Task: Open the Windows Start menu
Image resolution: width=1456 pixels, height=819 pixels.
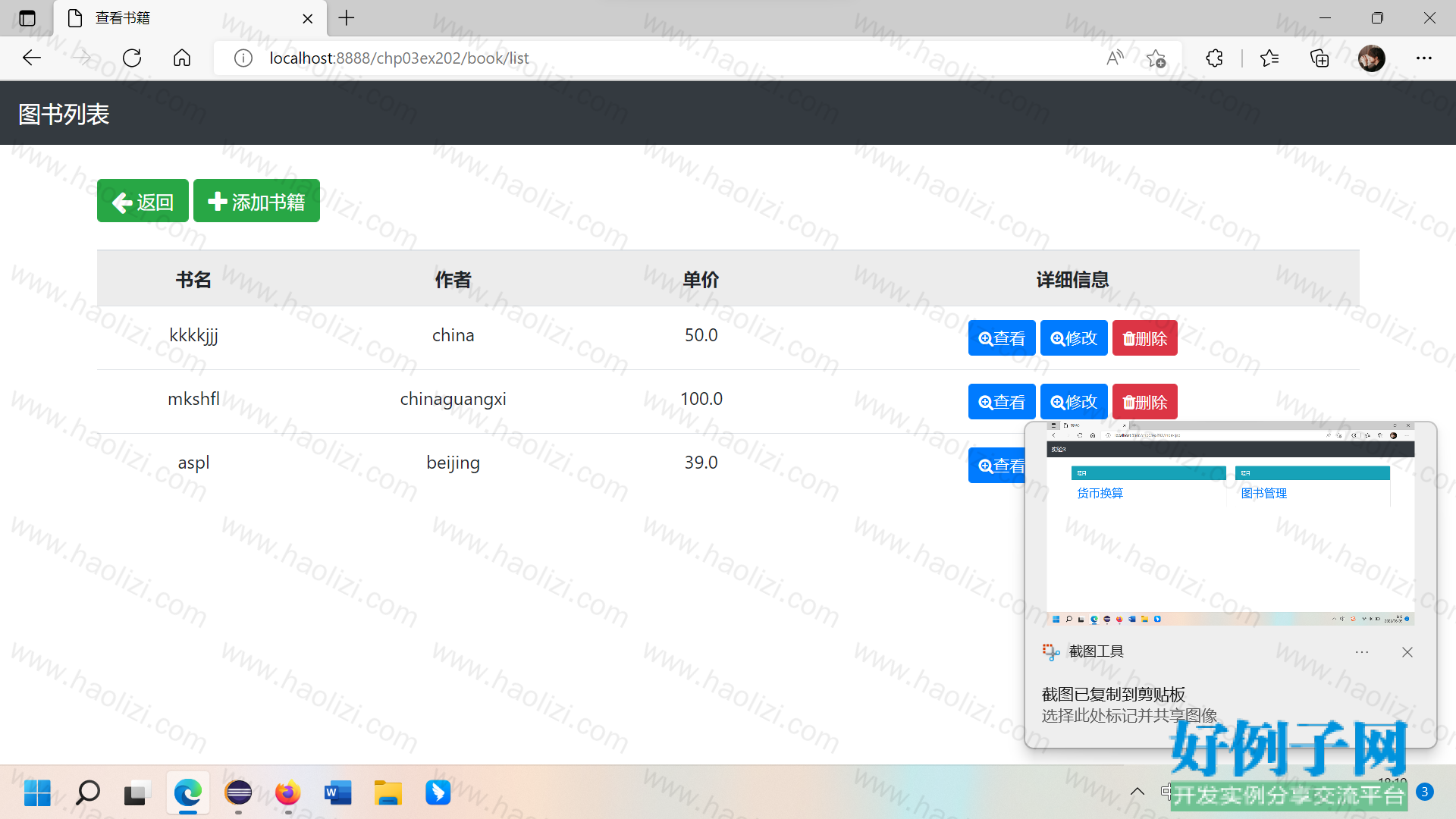Action: tap(37, 793)
